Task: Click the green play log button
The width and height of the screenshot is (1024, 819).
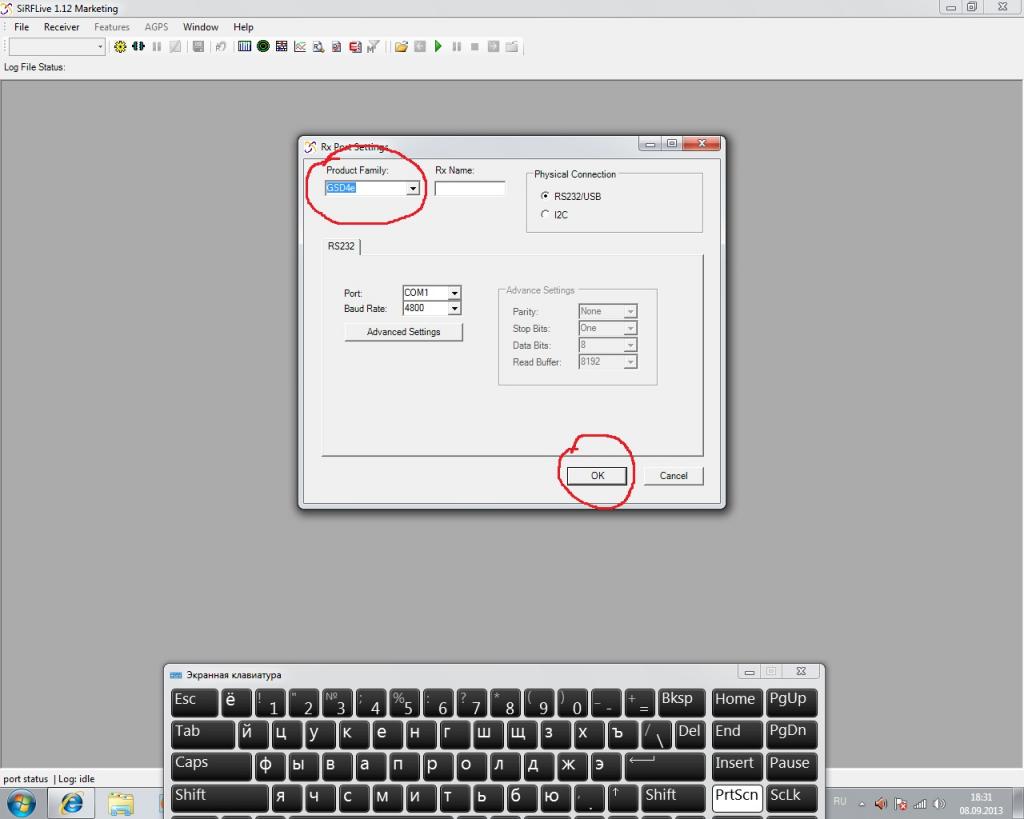Action: 438,47
